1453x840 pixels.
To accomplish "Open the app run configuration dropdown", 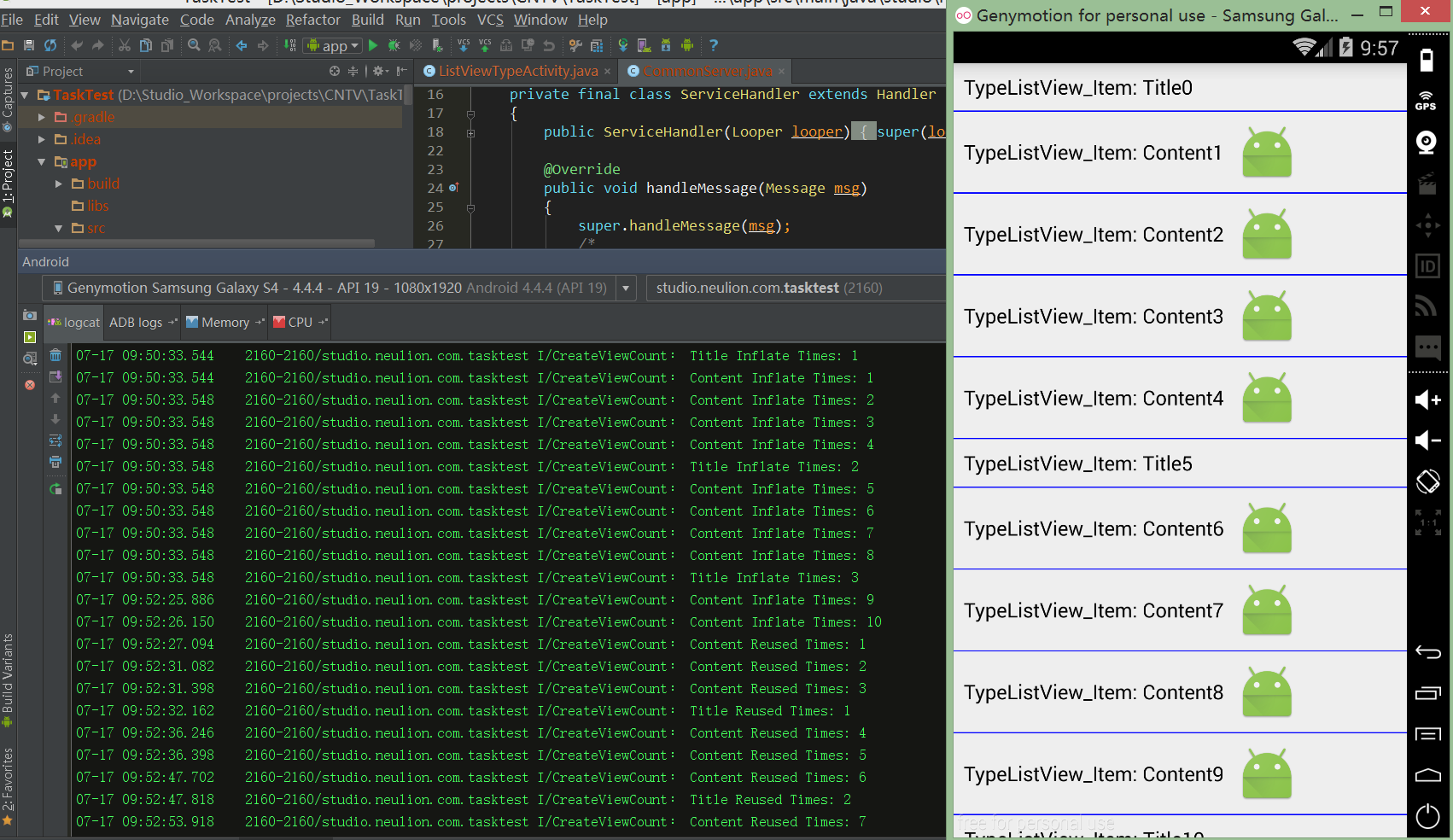I will [333, 45].
